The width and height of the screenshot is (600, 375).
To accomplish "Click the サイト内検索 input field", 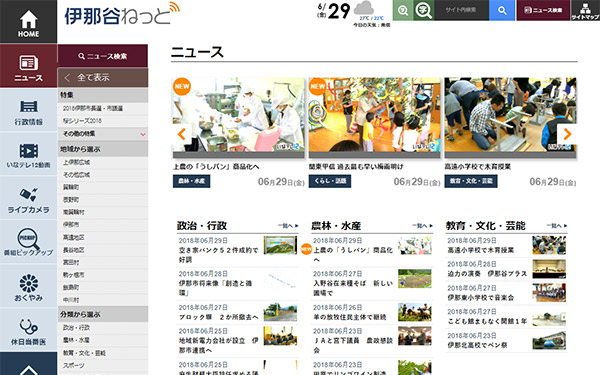I will click(x=461, y=10).
